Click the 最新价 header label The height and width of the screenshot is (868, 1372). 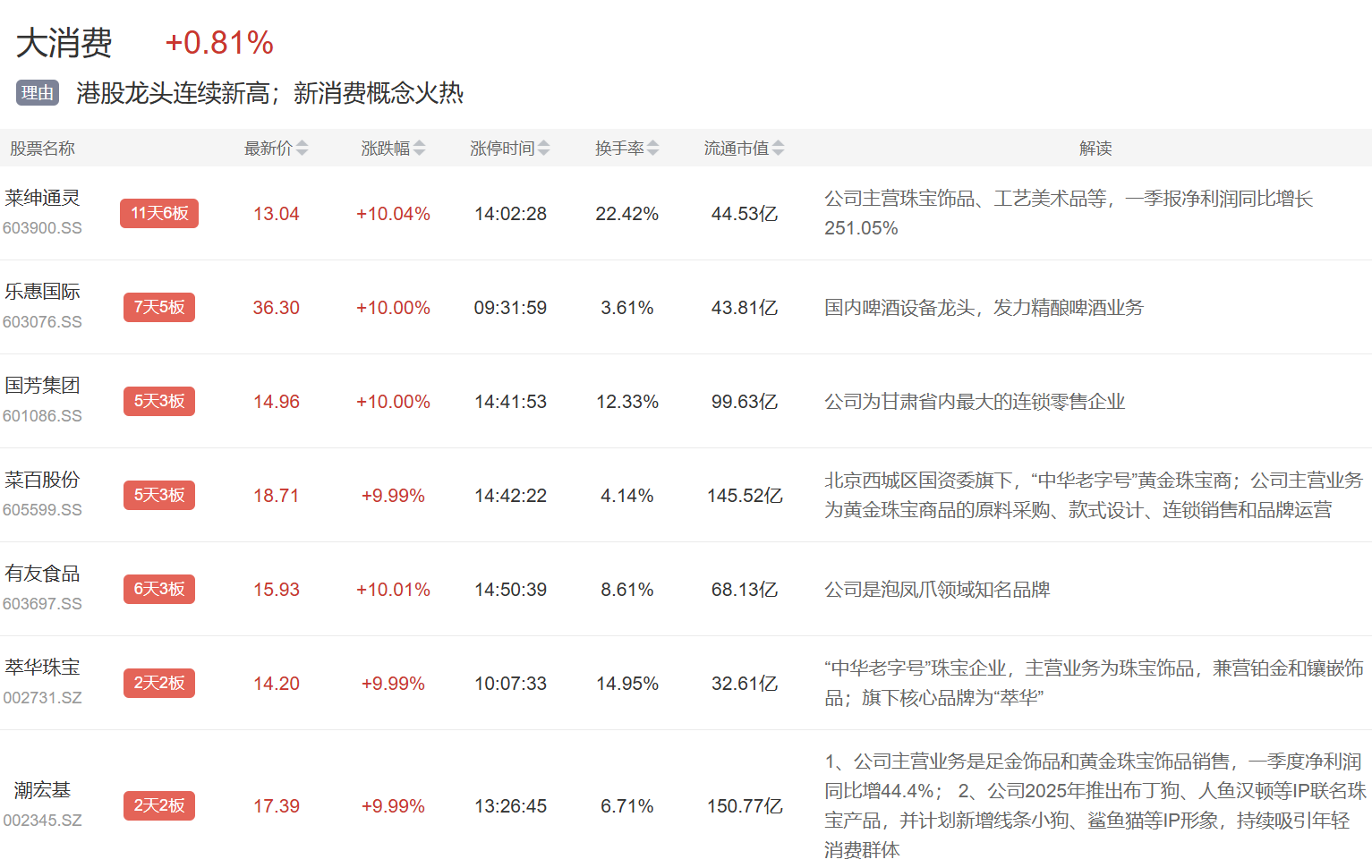(x=268, y=149)
